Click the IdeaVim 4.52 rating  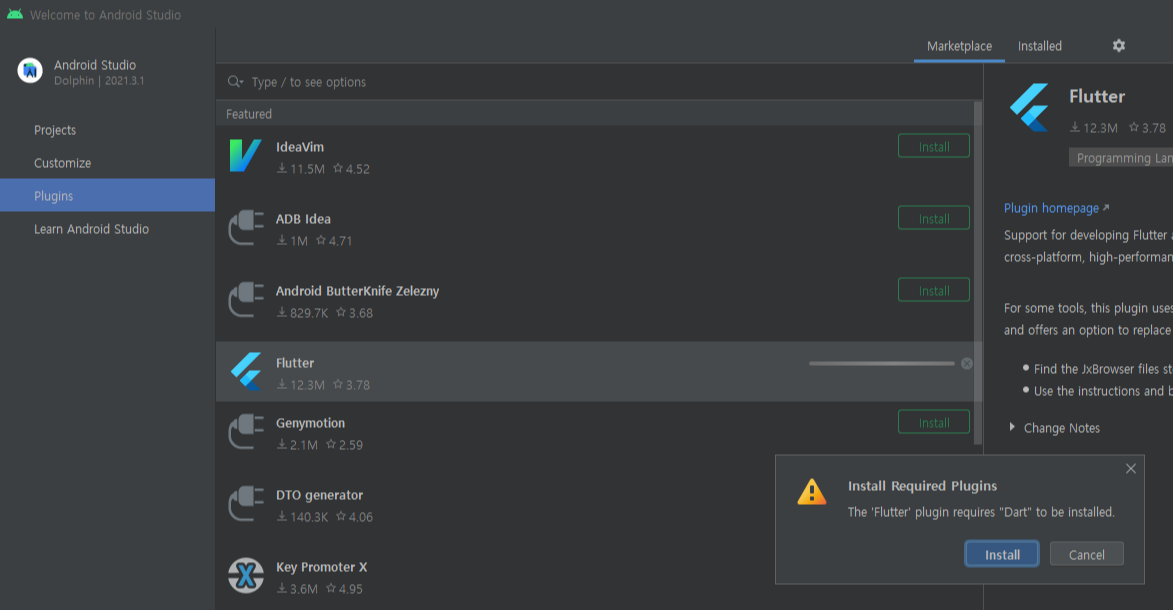(351, 168)
